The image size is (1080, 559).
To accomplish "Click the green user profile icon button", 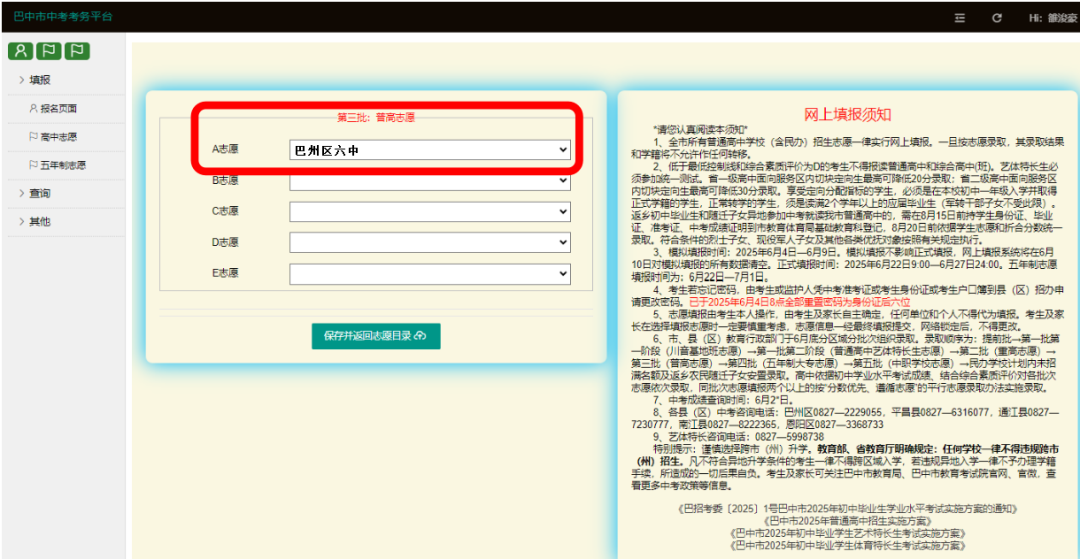I will click(20, 51).
